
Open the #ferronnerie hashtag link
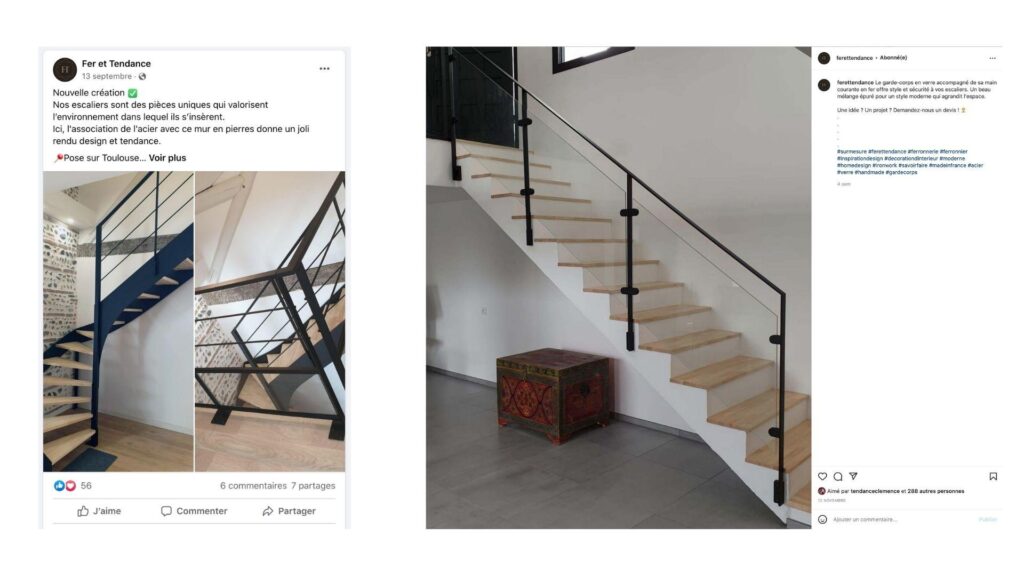[923, 152]
